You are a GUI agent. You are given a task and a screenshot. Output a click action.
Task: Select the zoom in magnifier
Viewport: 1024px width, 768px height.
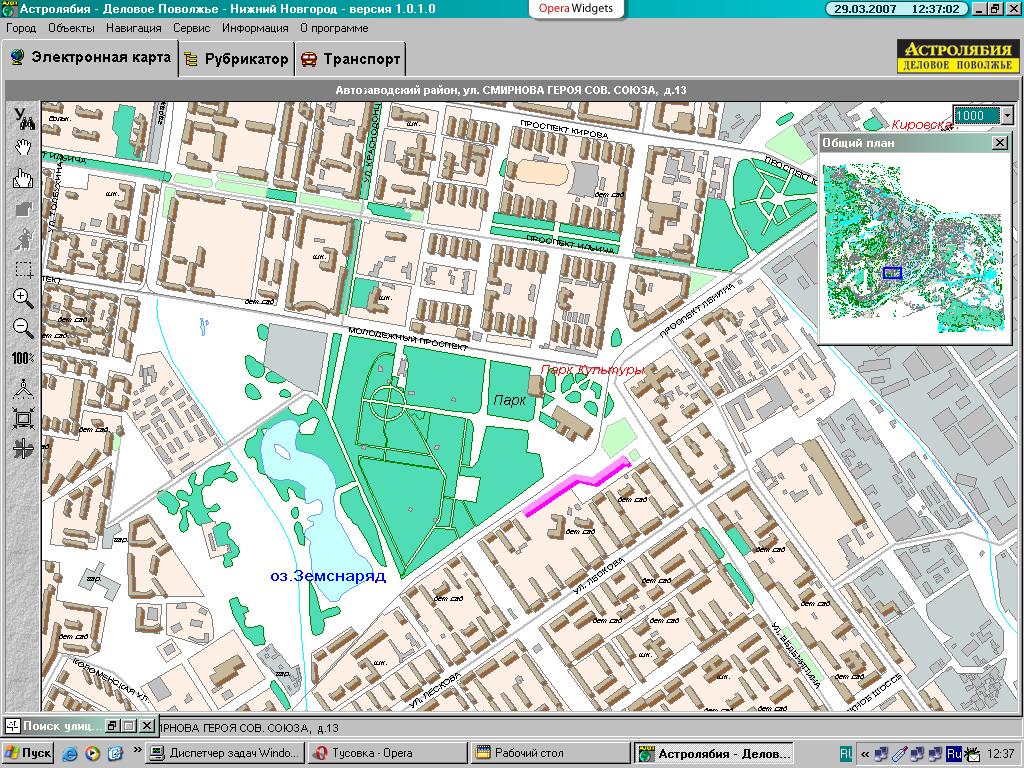(24, 298)
